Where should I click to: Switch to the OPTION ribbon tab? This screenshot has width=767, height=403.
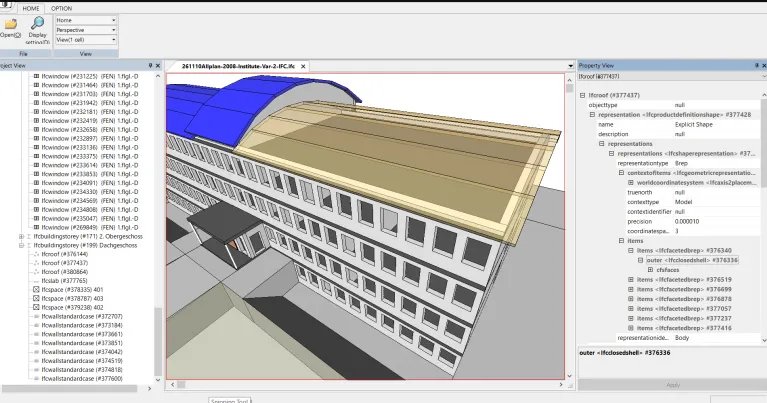pos(62,8)
